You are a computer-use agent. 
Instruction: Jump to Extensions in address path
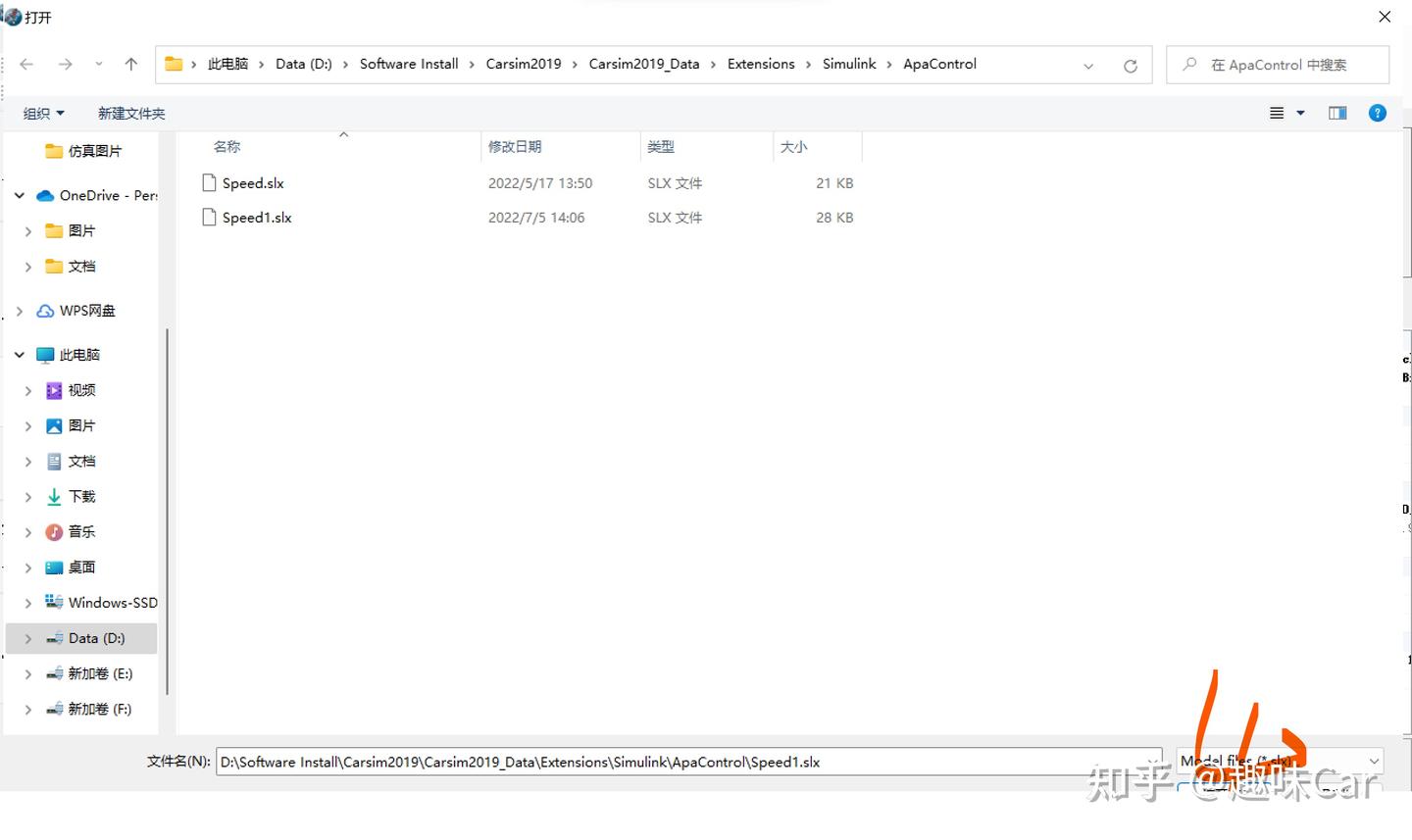tap(761, 64)
